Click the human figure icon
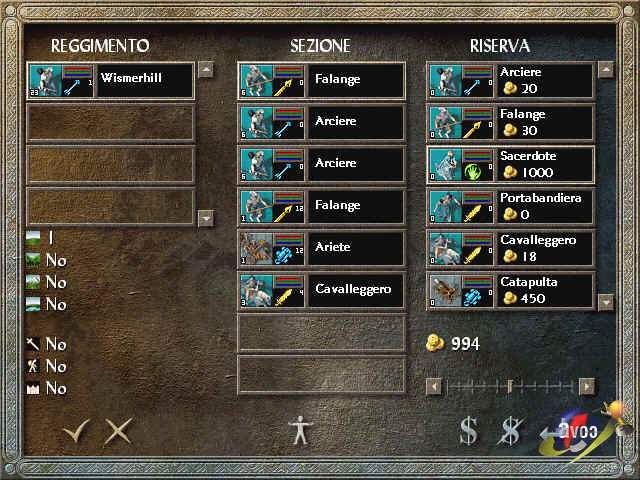Screen dimensions: 640x480 (x=301, y=430)
